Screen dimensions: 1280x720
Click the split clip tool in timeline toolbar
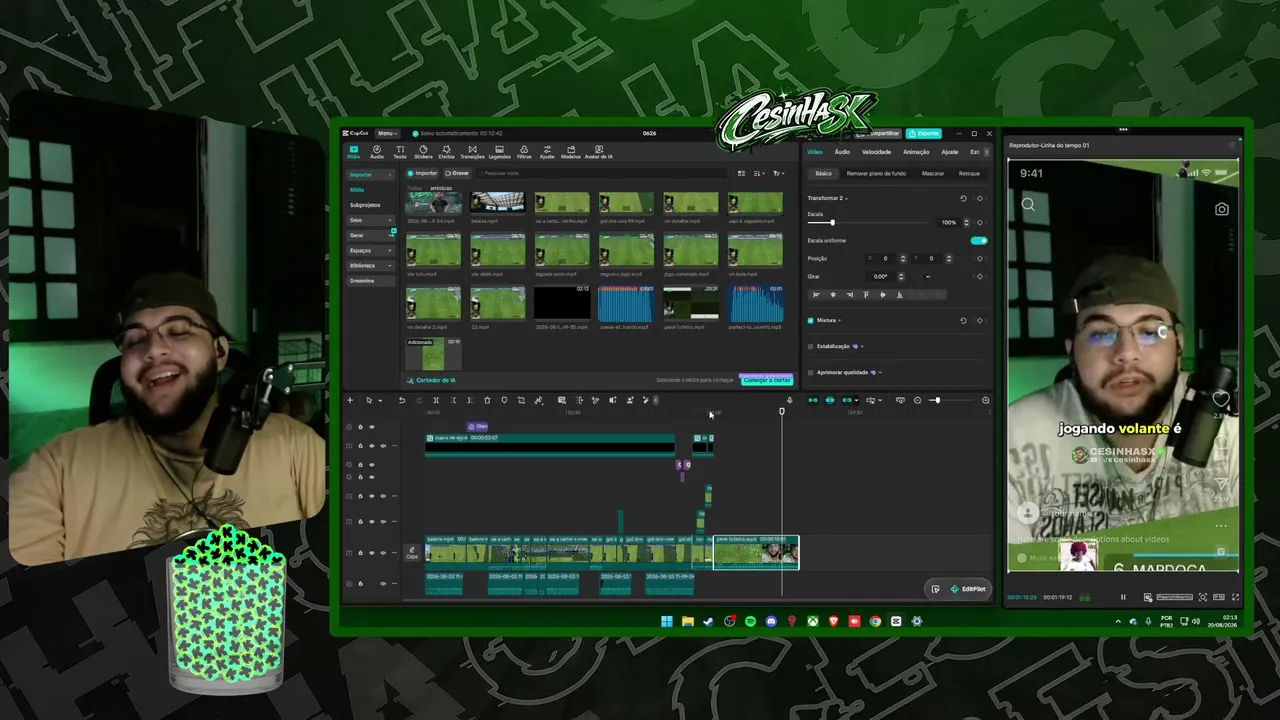(x=436, y=400)
